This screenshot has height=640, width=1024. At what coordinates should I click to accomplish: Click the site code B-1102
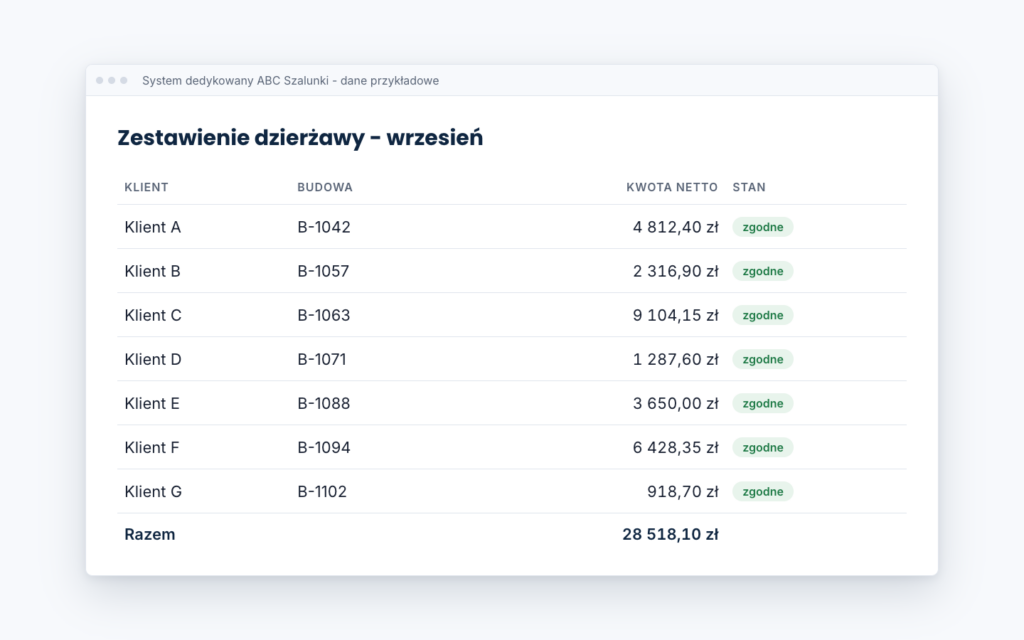click(x=322, y=492)
